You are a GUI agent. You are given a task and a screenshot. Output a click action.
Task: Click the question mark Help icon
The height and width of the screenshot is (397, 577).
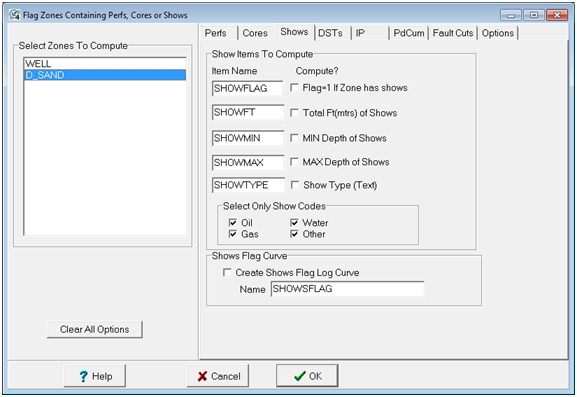(x=84, y=376)
